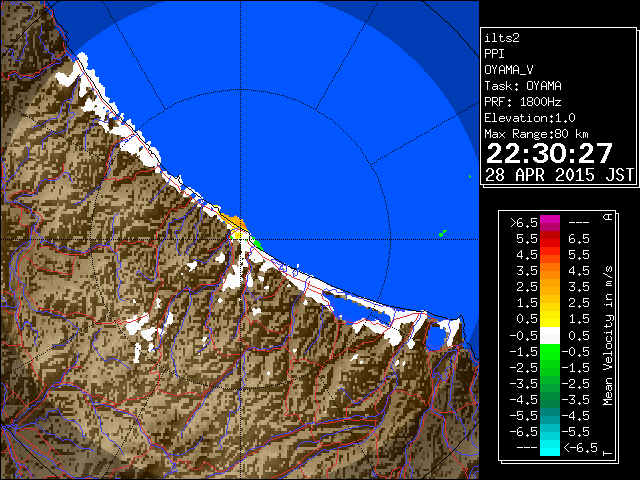
Task: Select the '28 APR 2015 JST' date
Action: [559, 175]
